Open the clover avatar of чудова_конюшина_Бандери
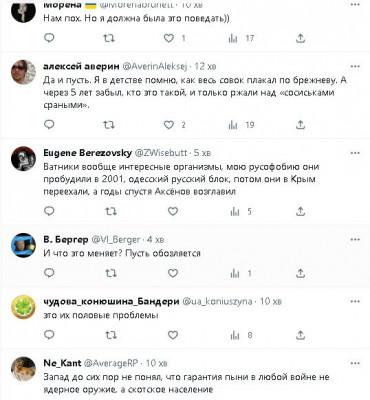This screenshot has width=370, height=400. (x=23, y=307)
